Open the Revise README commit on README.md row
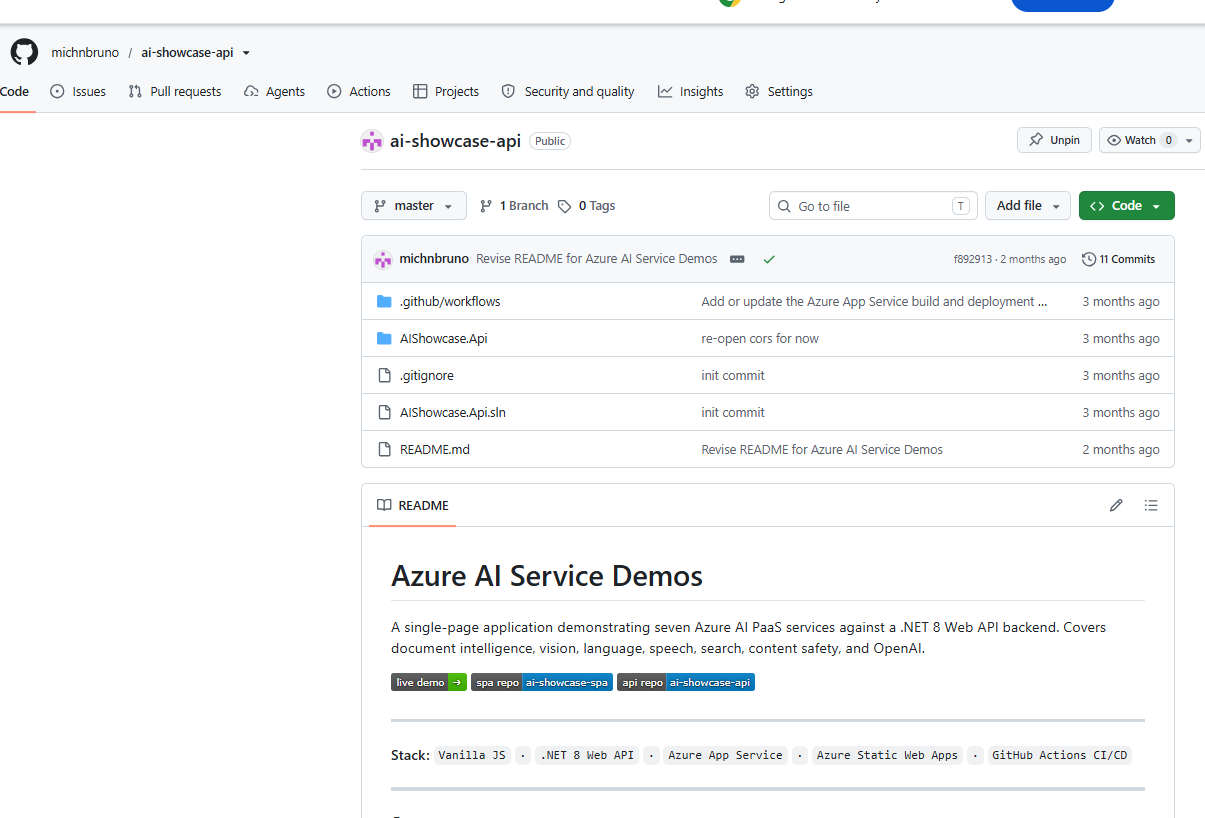The width and height of the screenshot is (1205, 818). coord(822,449)
